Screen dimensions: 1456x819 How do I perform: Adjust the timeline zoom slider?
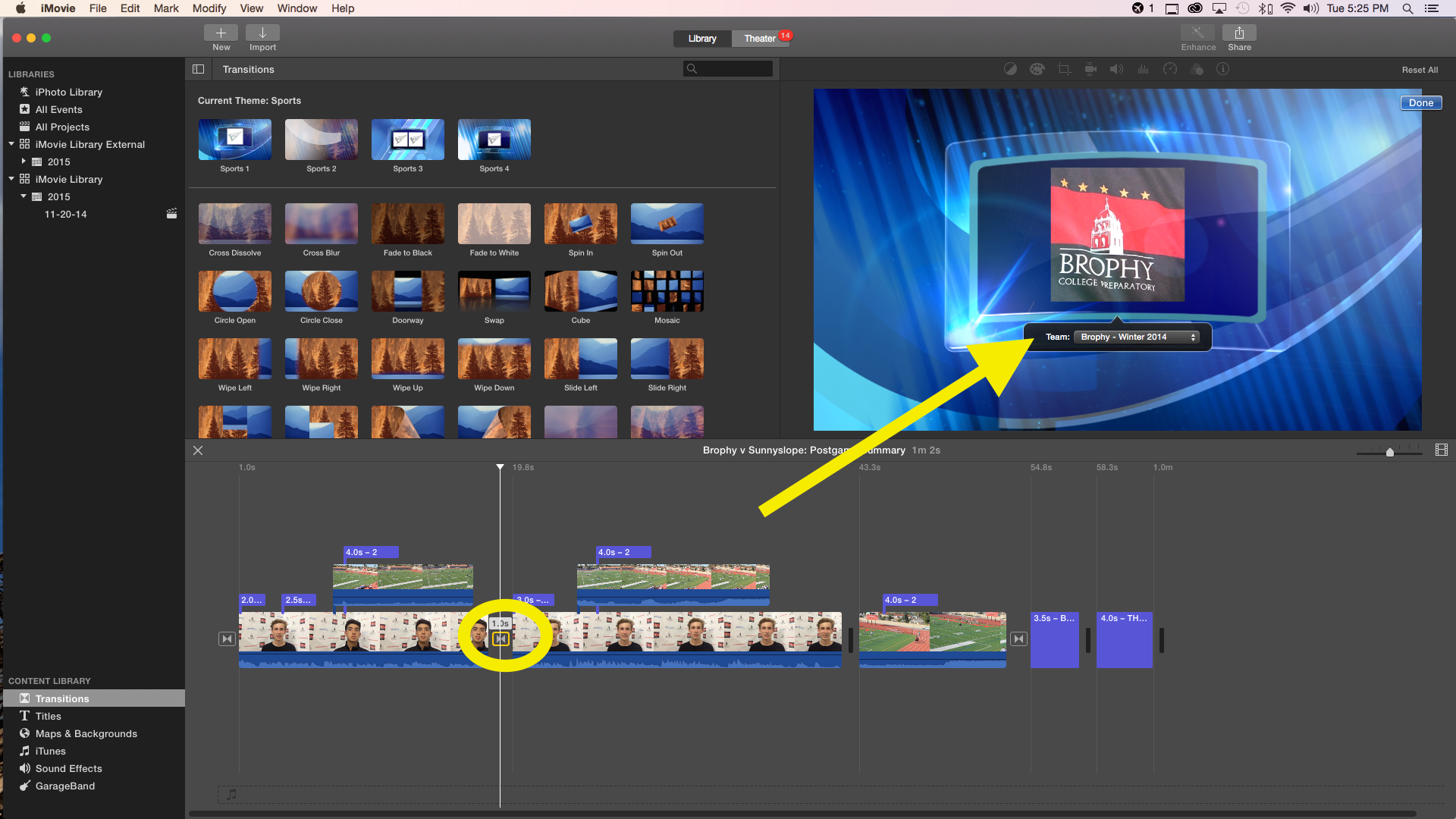1389,452
